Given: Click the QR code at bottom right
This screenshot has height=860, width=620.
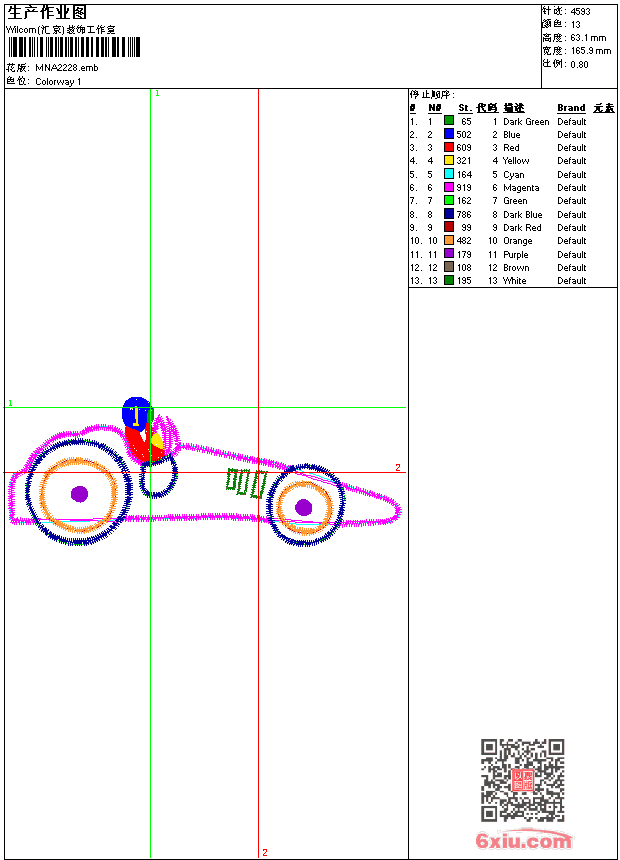Looking at the screenshot, I should click(523, 780).
